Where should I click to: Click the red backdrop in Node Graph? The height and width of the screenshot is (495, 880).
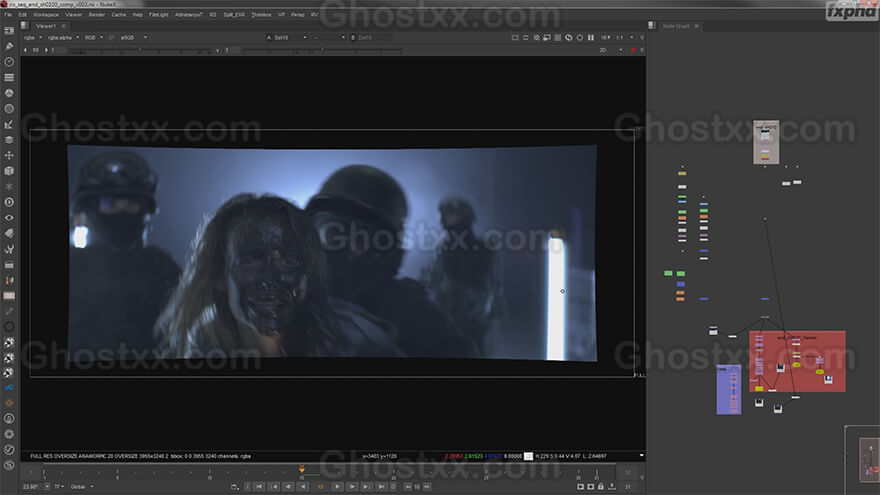pos(797,361)
